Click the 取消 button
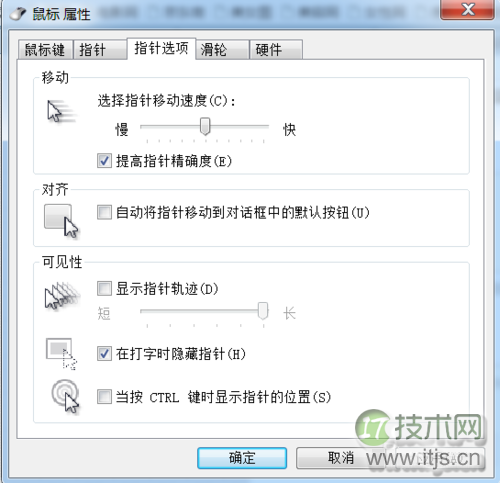Viewport: 500px width, 483px height. coord(341,458)
